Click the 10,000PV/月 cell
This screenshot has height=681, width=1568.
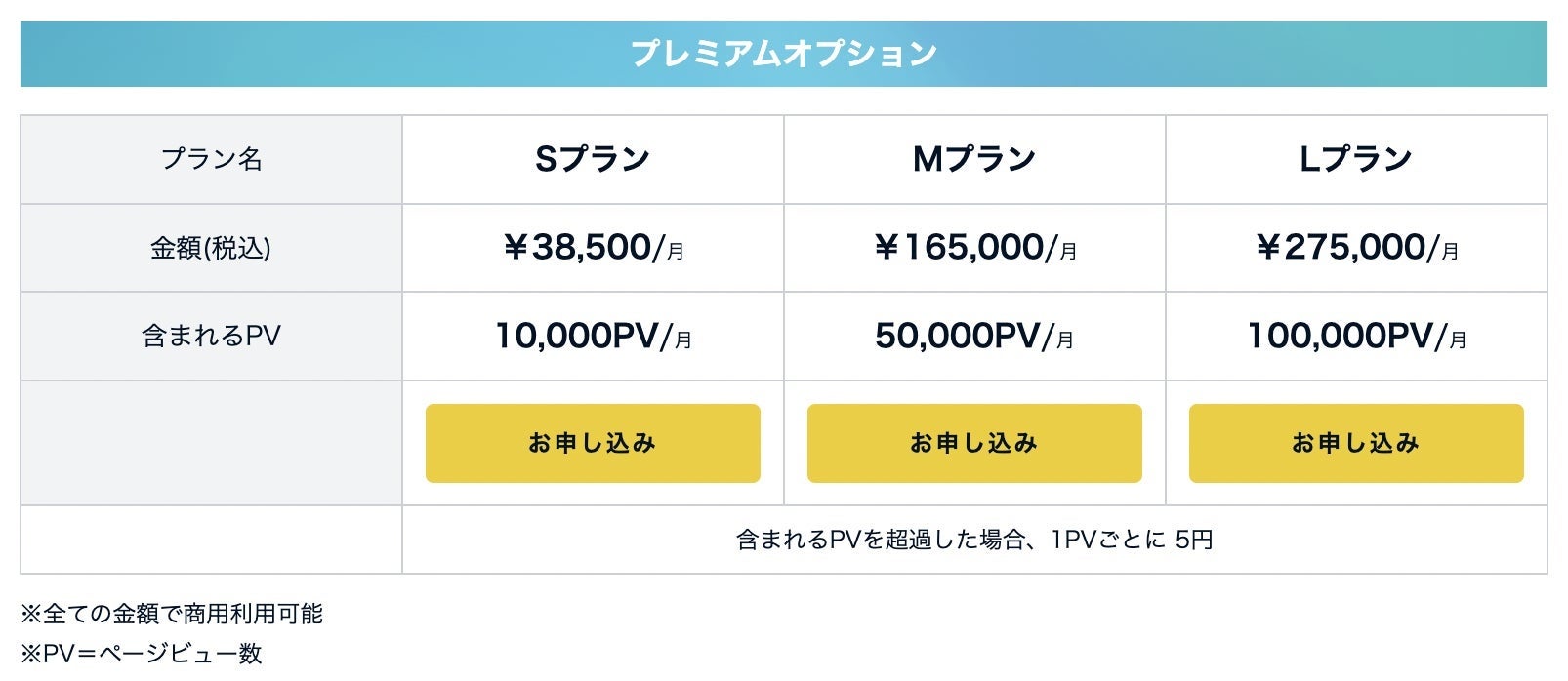pos(593,337)
